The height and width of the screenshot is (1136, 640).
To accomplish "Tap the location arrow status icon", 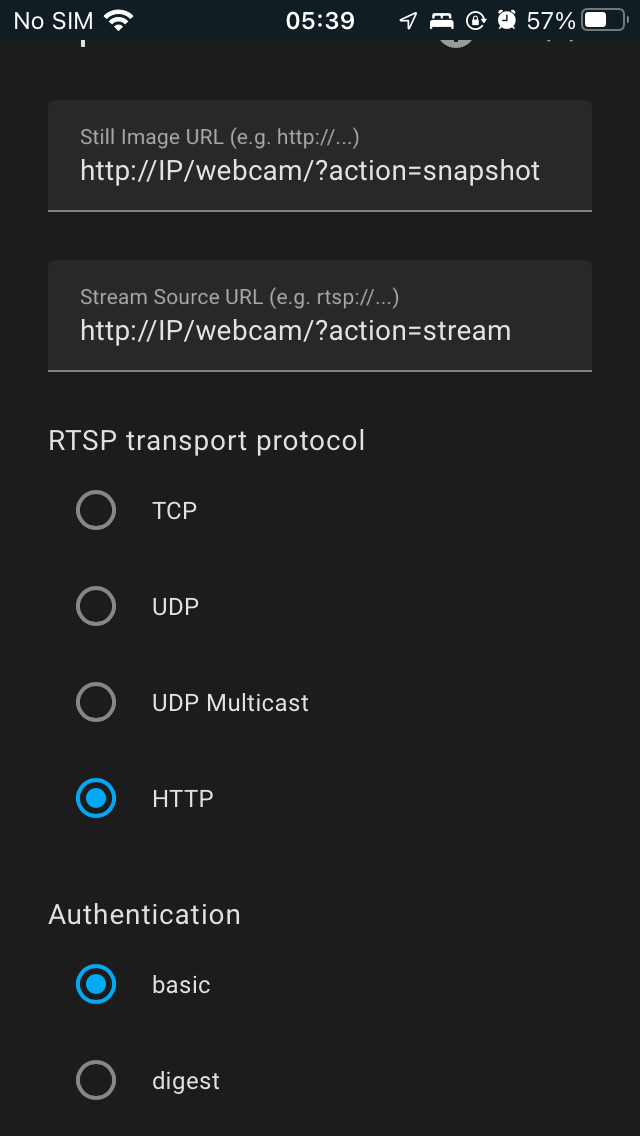I will [x=407, y=17].
